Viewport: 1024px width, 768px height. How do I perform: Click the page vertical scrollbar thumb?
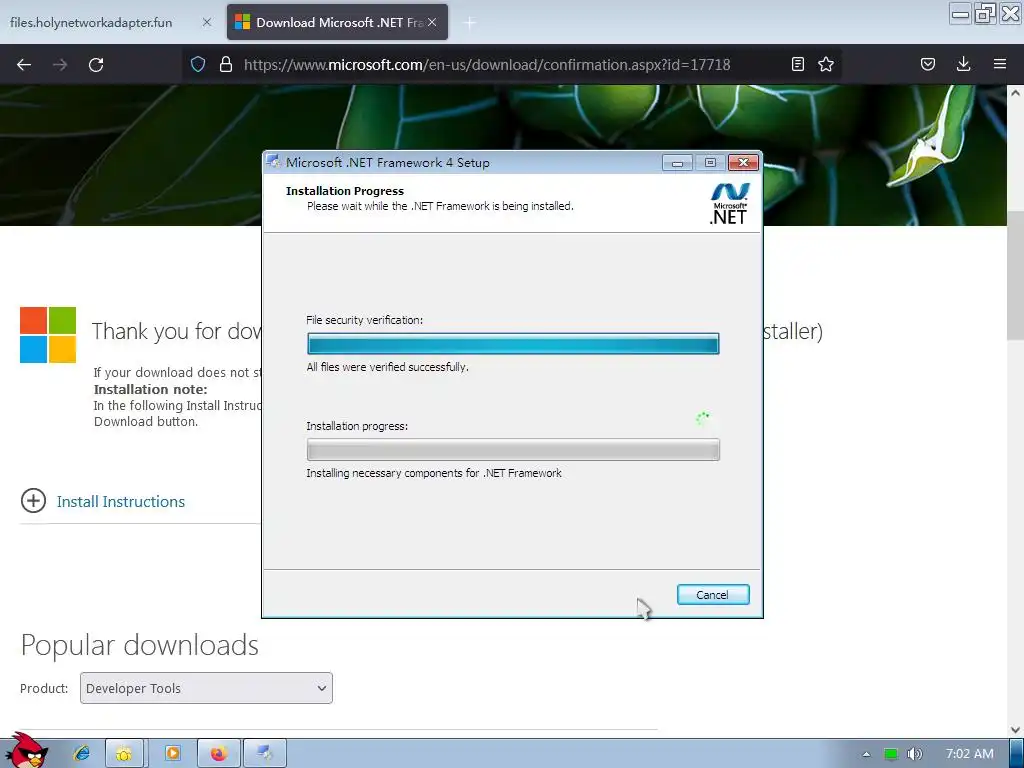pyautogui.click(x=1015, y=276)
